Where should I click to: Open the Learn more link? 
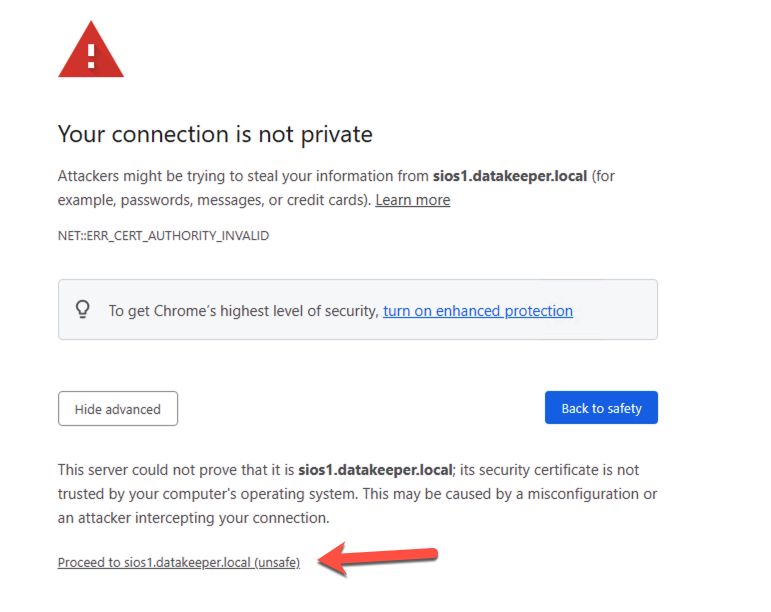[x=413, y=200]
